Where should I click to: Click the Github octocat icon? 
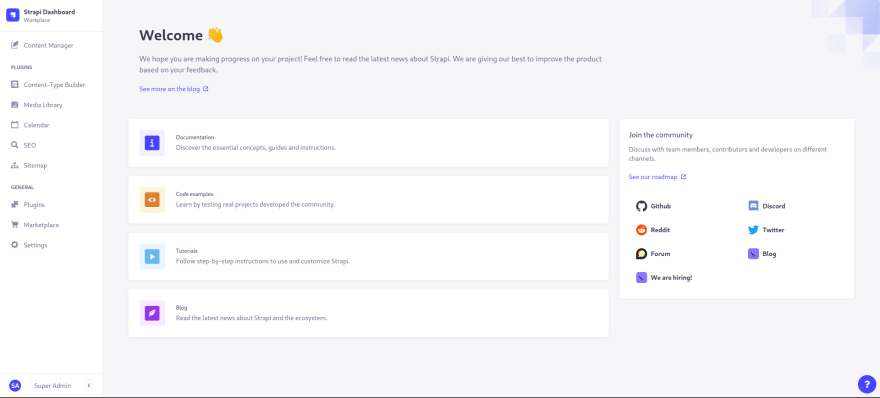(641, 206)
